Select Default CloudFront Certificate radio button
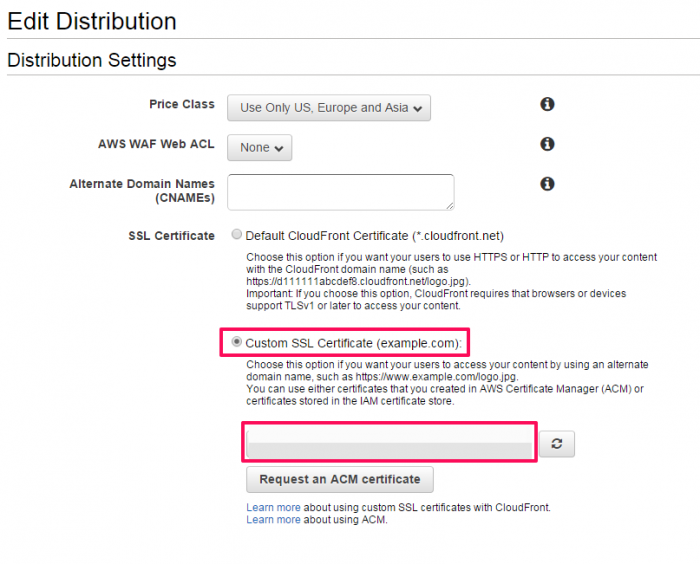Viewport: 700px width, 564px height. click(236, 234)
